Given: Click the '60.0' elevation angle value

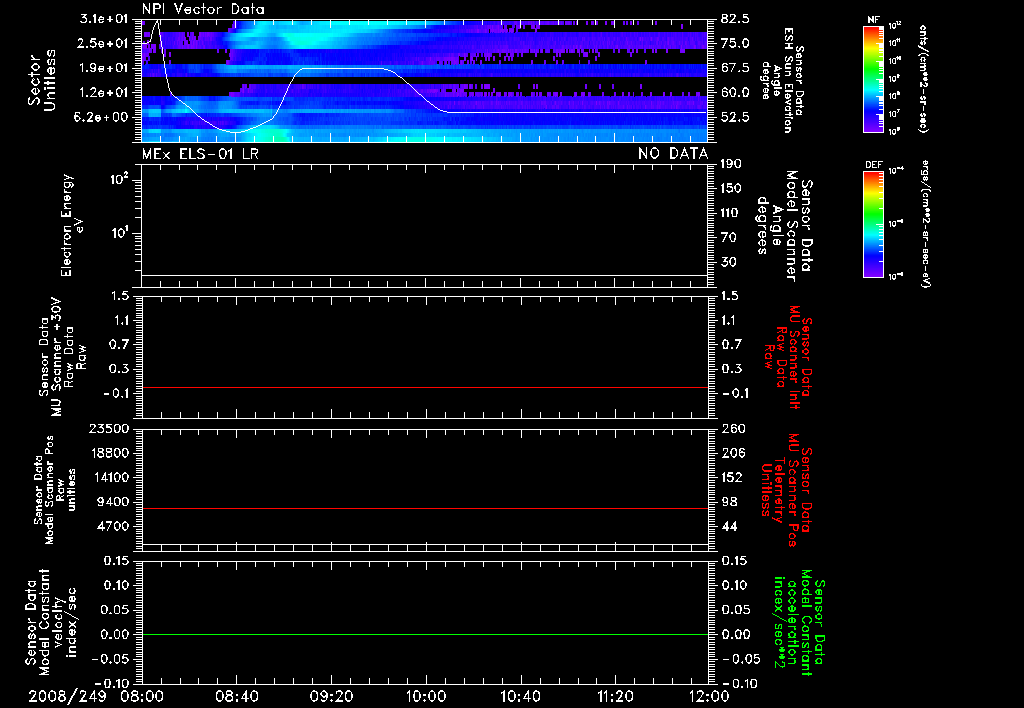Looking at the screenshot, I should (735, 92).
